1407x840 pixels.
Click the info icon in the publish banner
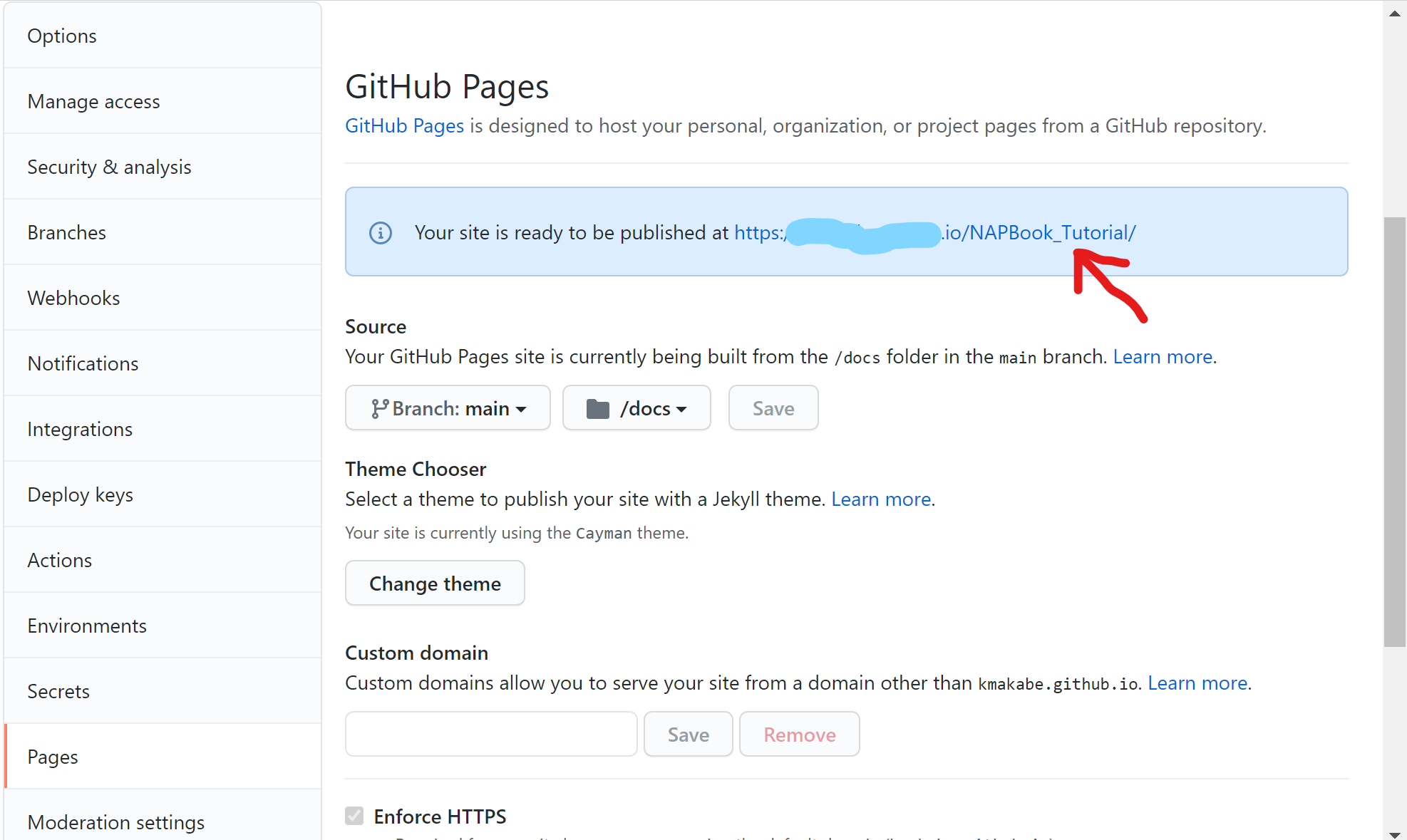click(x=380, y=232)
